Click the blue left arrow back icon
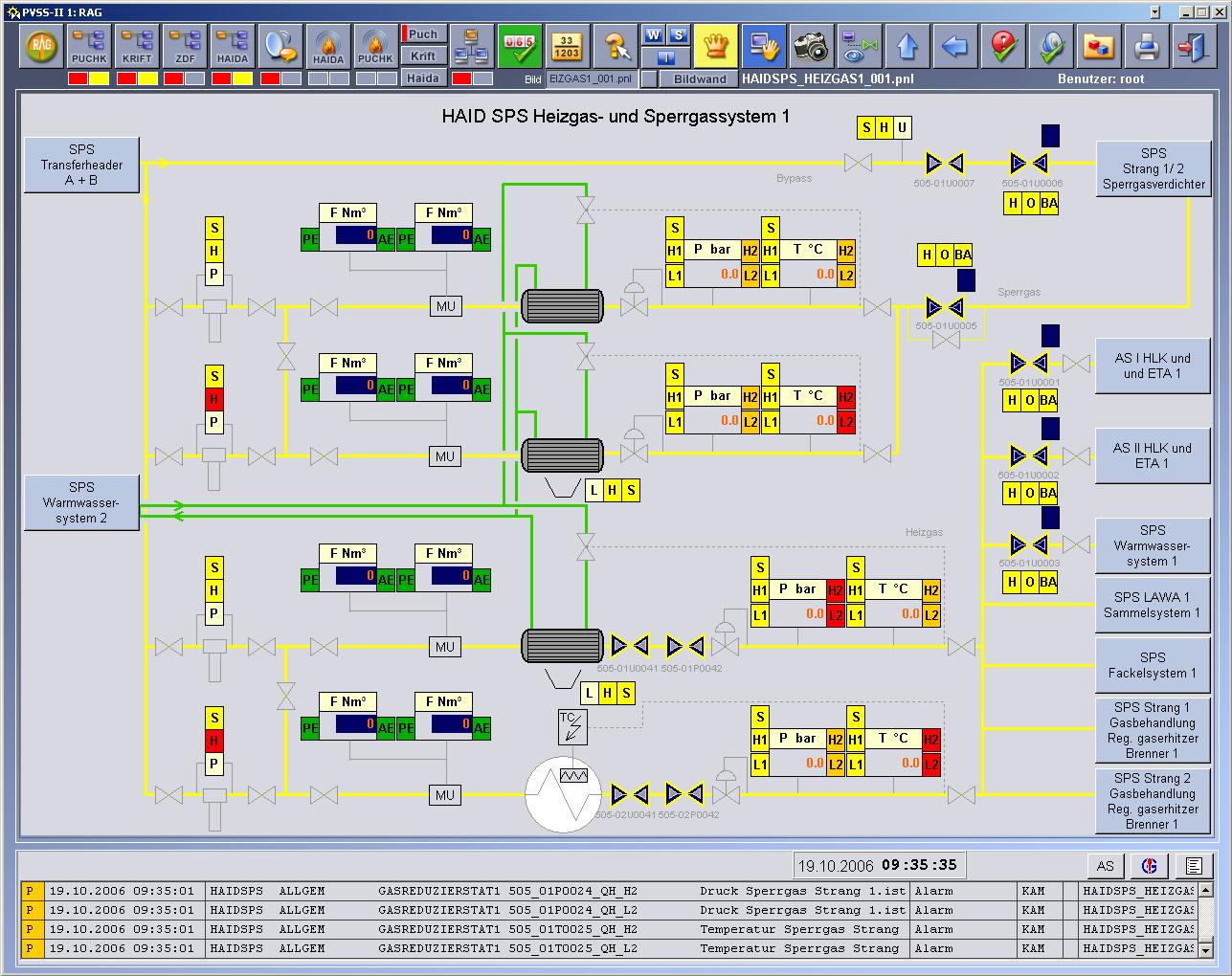 point(954,45)
